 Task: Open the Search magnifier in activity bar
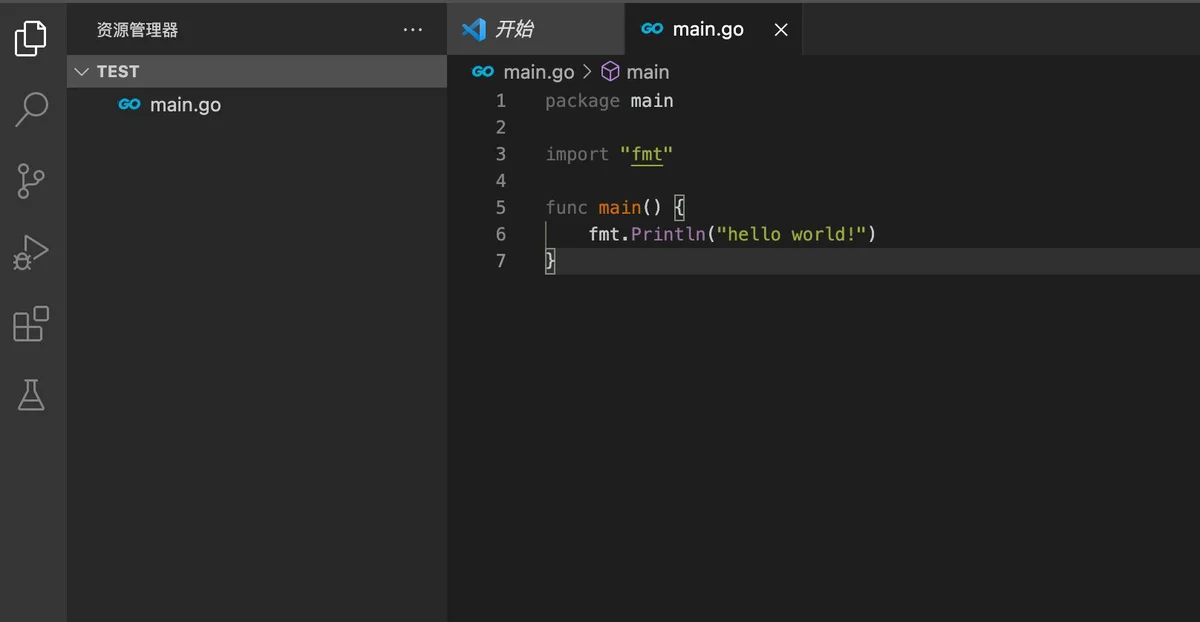point(31,109)
